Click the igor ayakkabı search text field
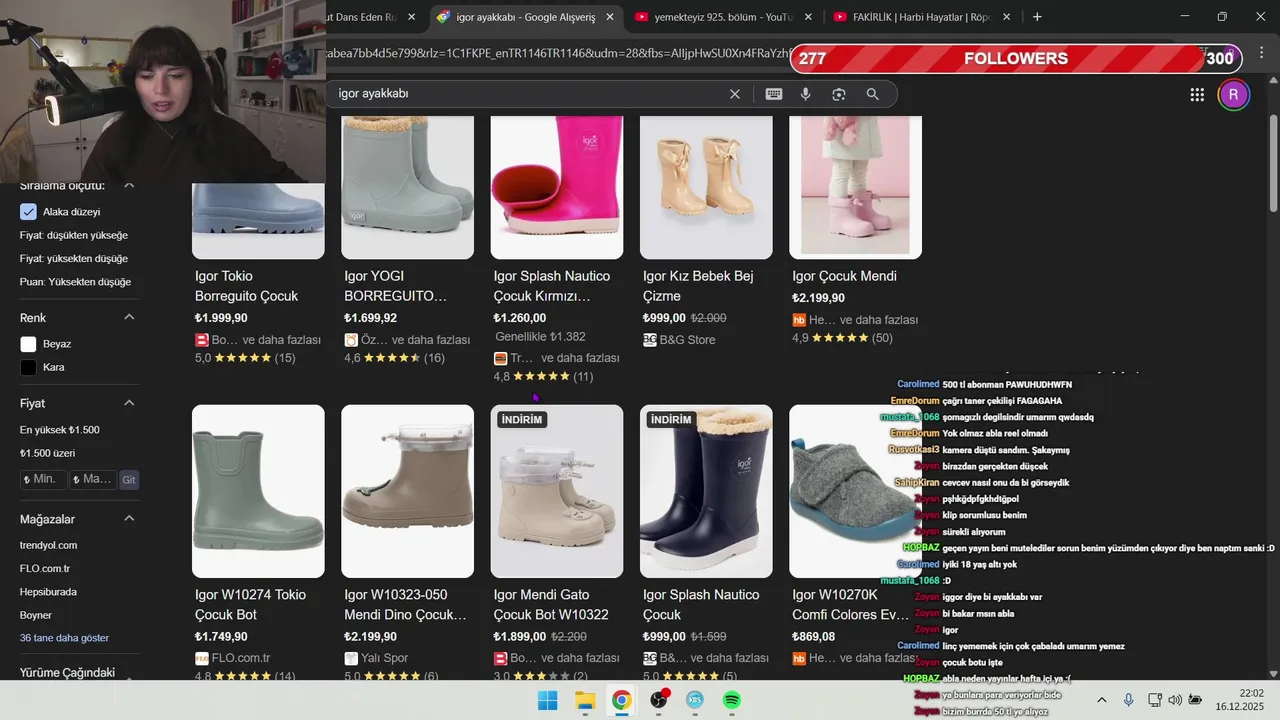This screenshot has width=1280, height=720. click(530, 94)
